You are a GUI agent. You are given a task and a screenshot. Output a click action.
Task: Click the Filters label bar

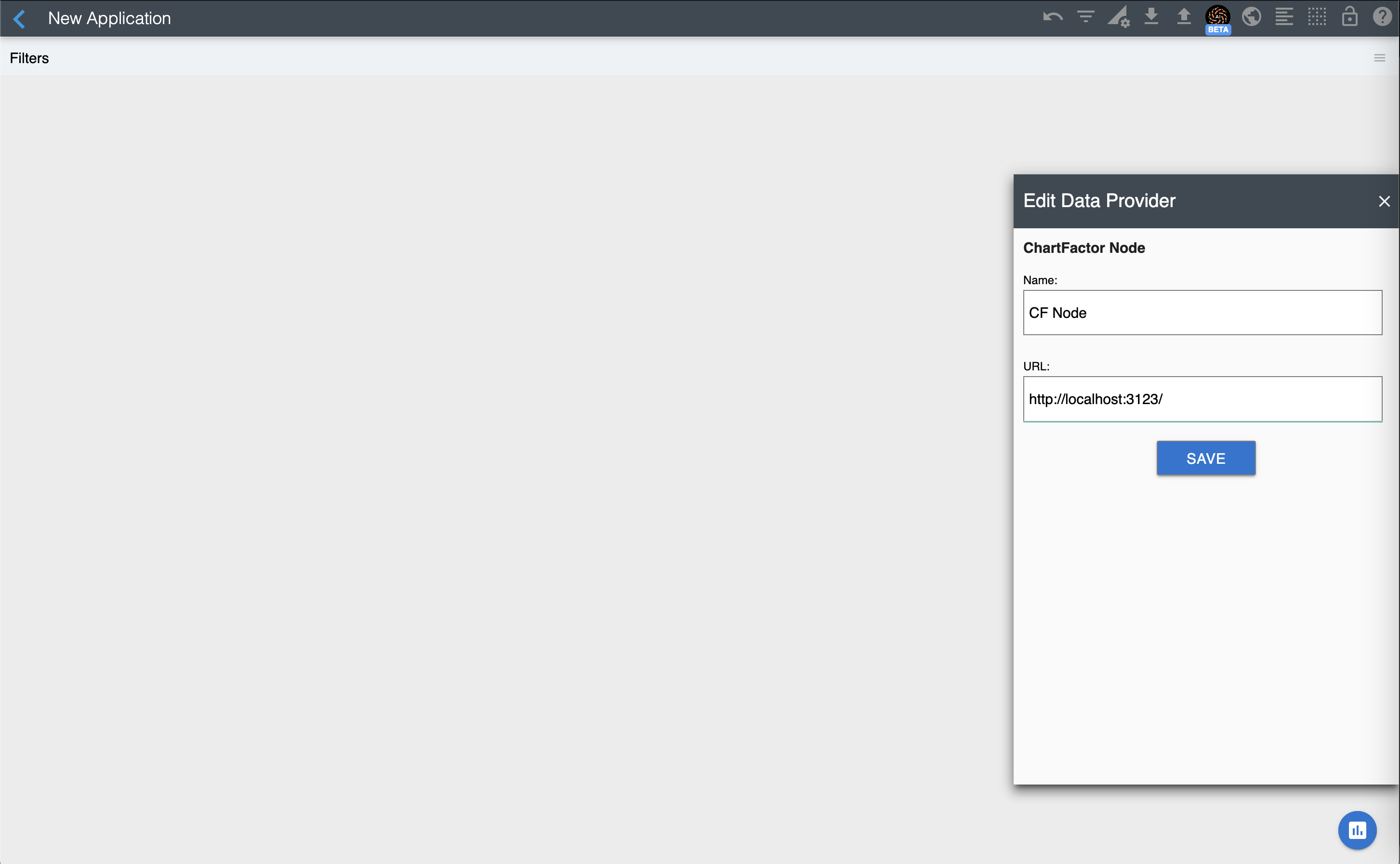click(29, 58)
